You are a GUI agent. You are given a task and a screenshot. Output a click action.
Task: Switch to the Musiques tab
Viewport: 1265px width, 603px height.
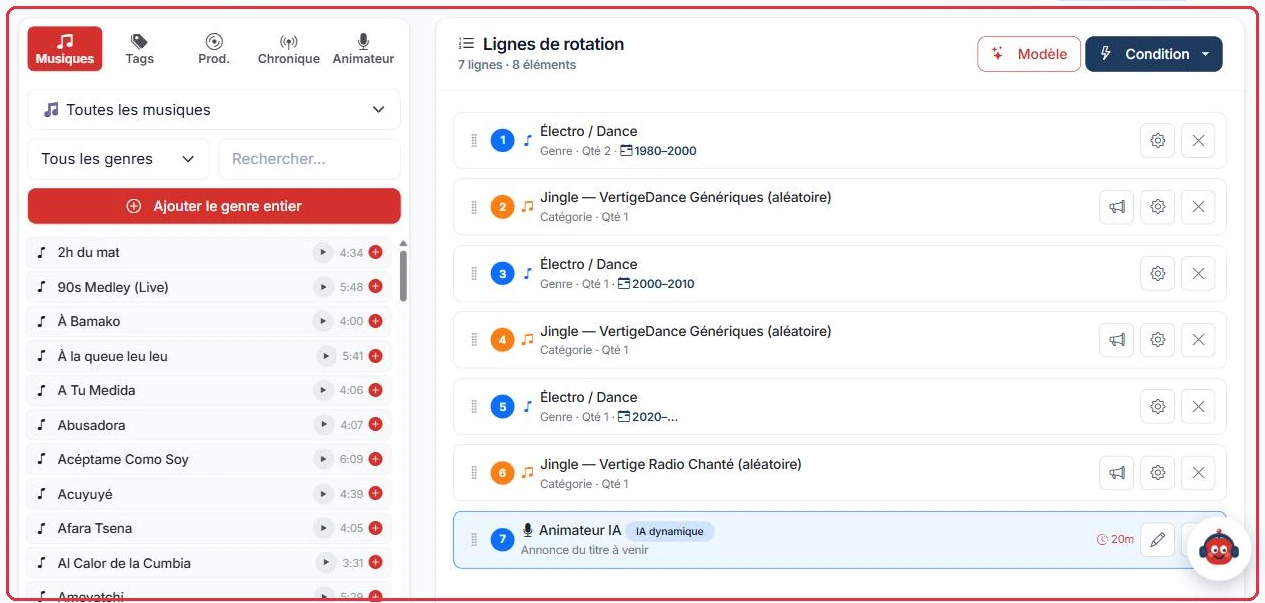pyautogui.click(x=65, y=49)
